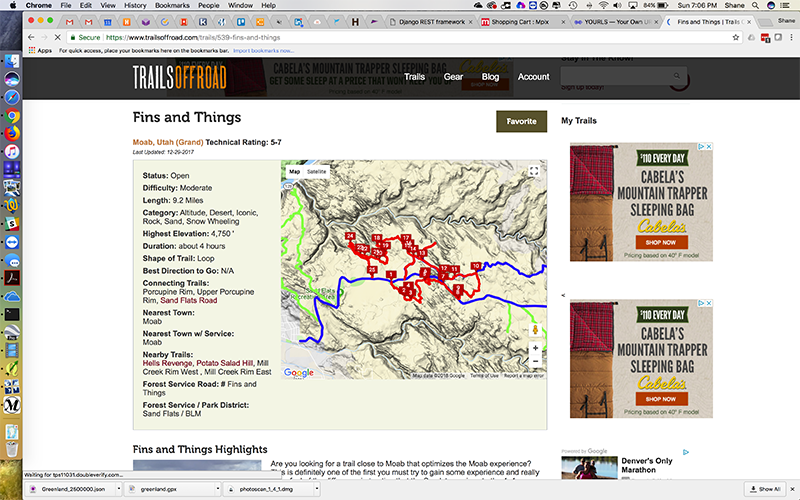
Task: Open the Apps shortcut in bookmarks bar
Action: coord(40,51)
